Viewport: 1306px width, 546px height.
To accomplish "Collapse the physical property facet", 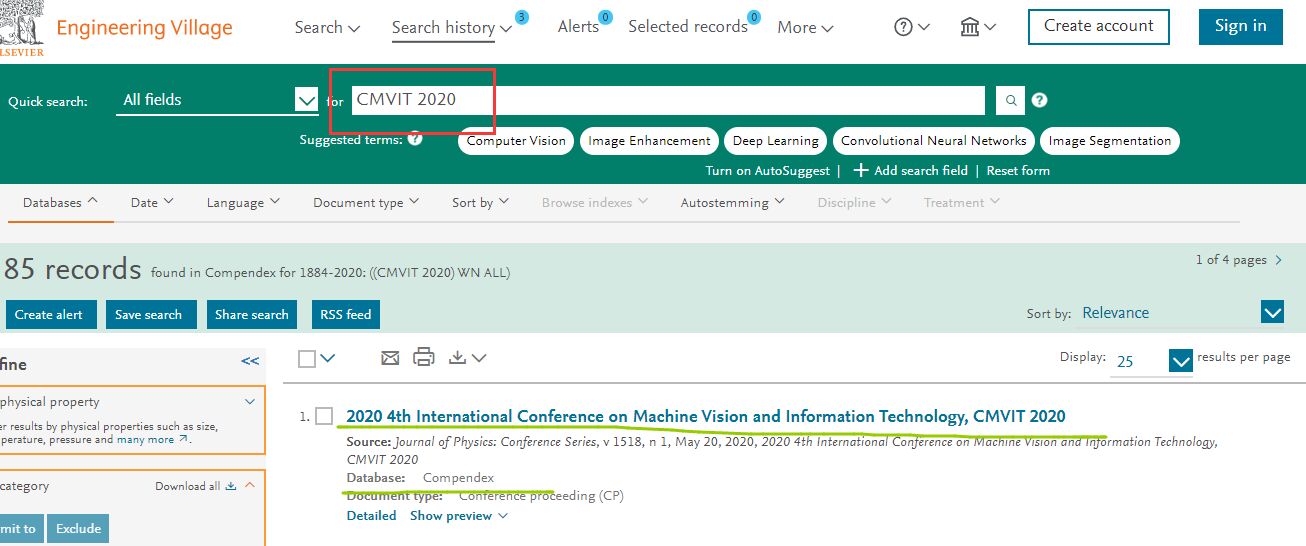I will coord(250,402).
